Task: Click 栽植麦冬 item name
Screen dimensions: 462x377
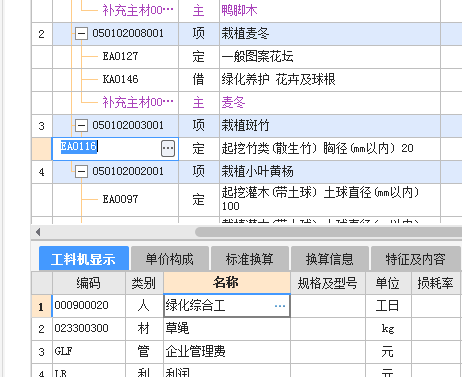Action: [245, 34]
